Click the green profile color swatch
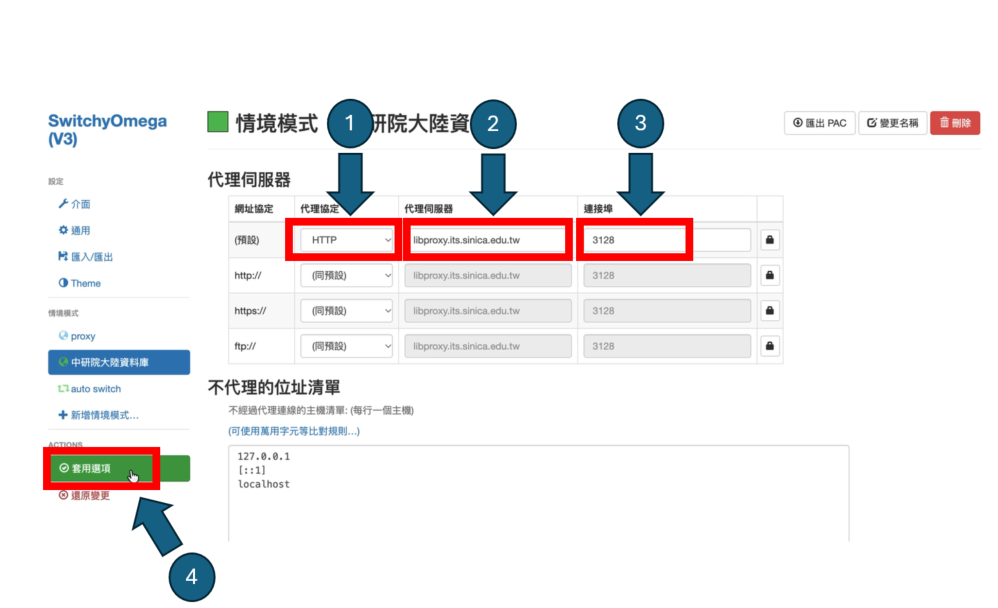Image resolution: width=998 pixels, height=608 pixels. pos(218,122)
